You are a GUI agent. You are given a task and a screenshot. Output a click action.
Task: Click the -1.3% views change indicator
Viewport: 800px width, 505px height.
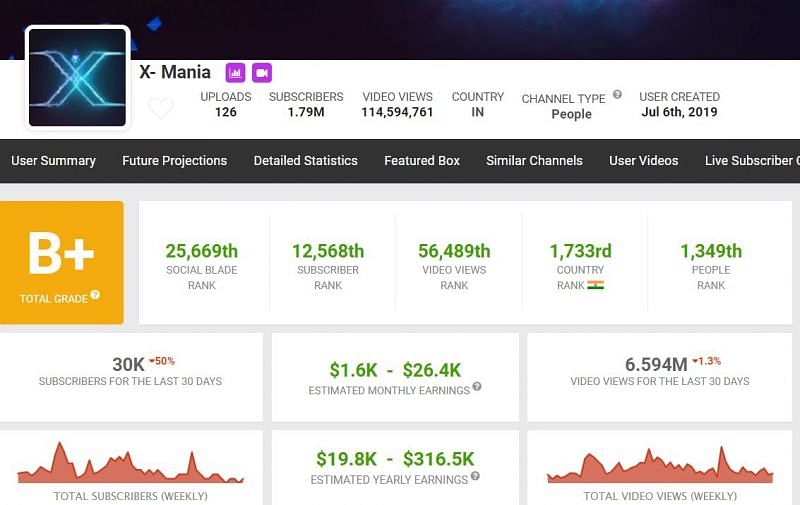707,361
